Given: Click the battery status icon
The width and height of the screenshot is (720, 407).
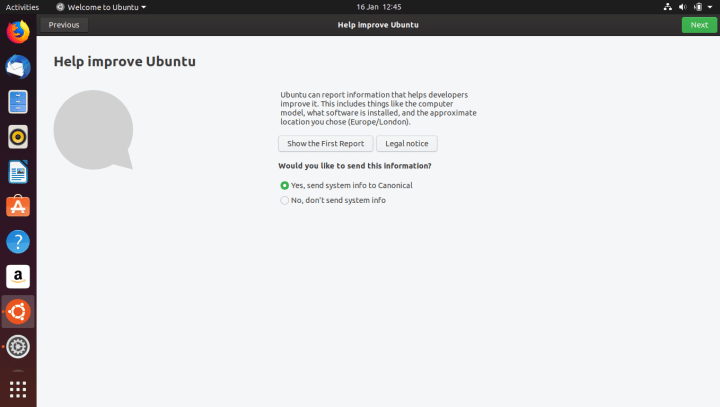Looking at the screenshot, I should pyautogui.click(x=698, y=7).
